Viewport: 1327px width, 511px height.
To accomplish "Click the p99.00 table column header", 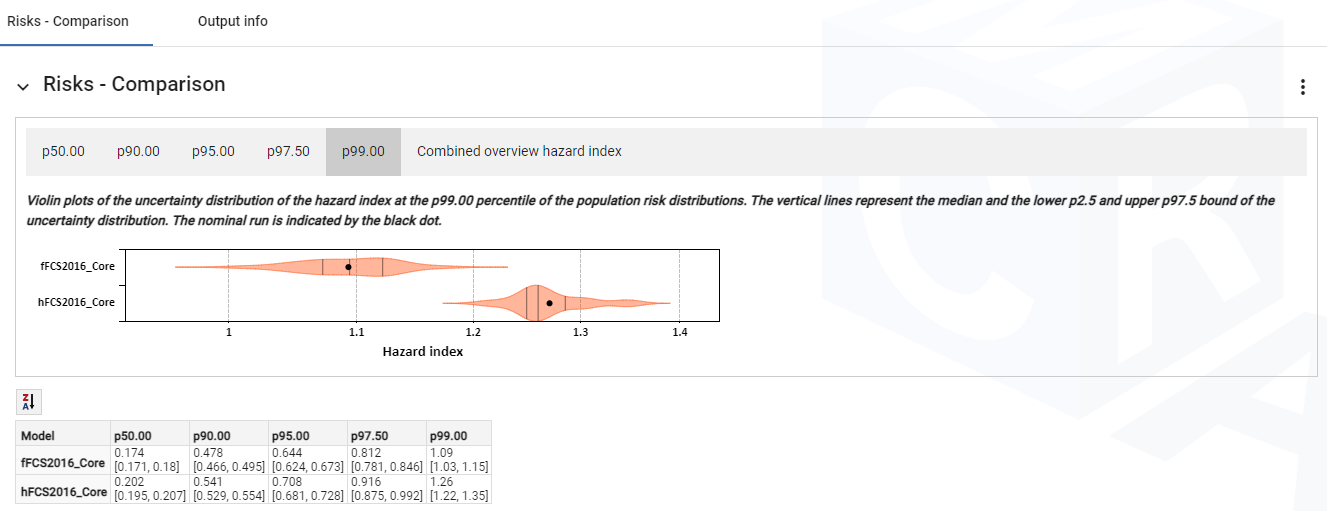I will click(448, 436).
